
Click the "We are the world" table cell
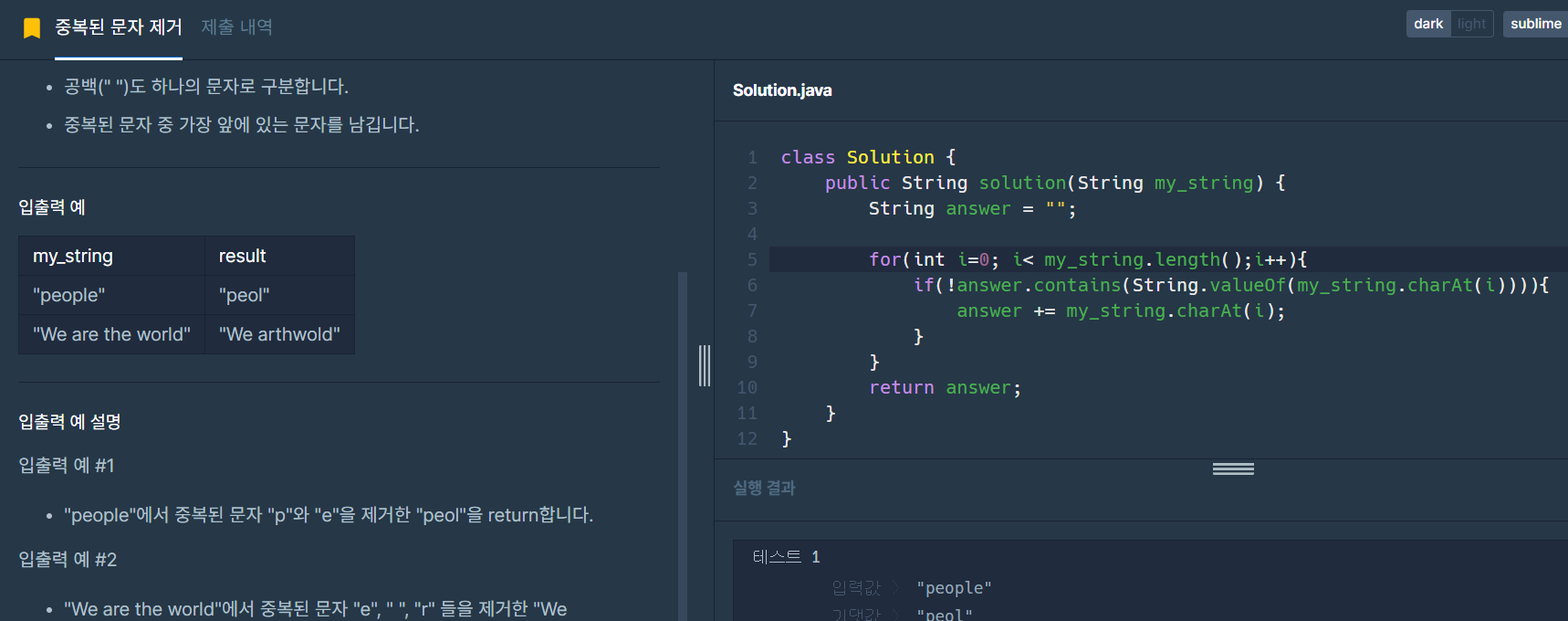tap(111, 334)
